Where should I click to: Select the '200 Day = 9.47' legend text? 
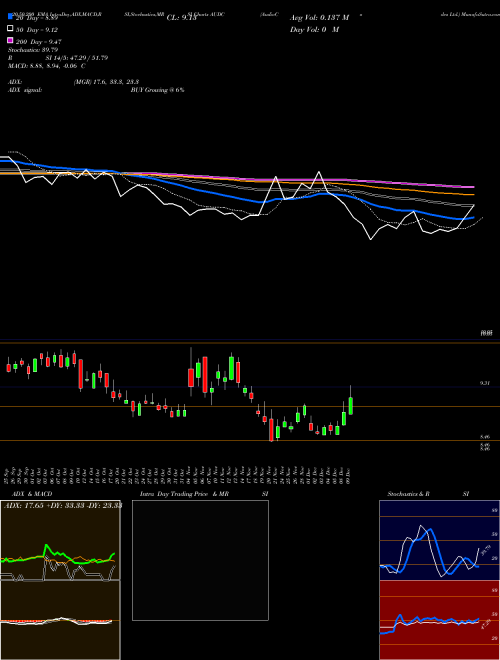38,42
